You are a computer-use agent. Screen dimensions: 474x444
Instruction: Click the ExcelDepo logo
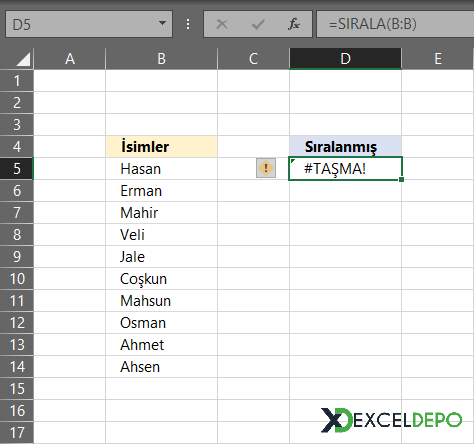391,420
